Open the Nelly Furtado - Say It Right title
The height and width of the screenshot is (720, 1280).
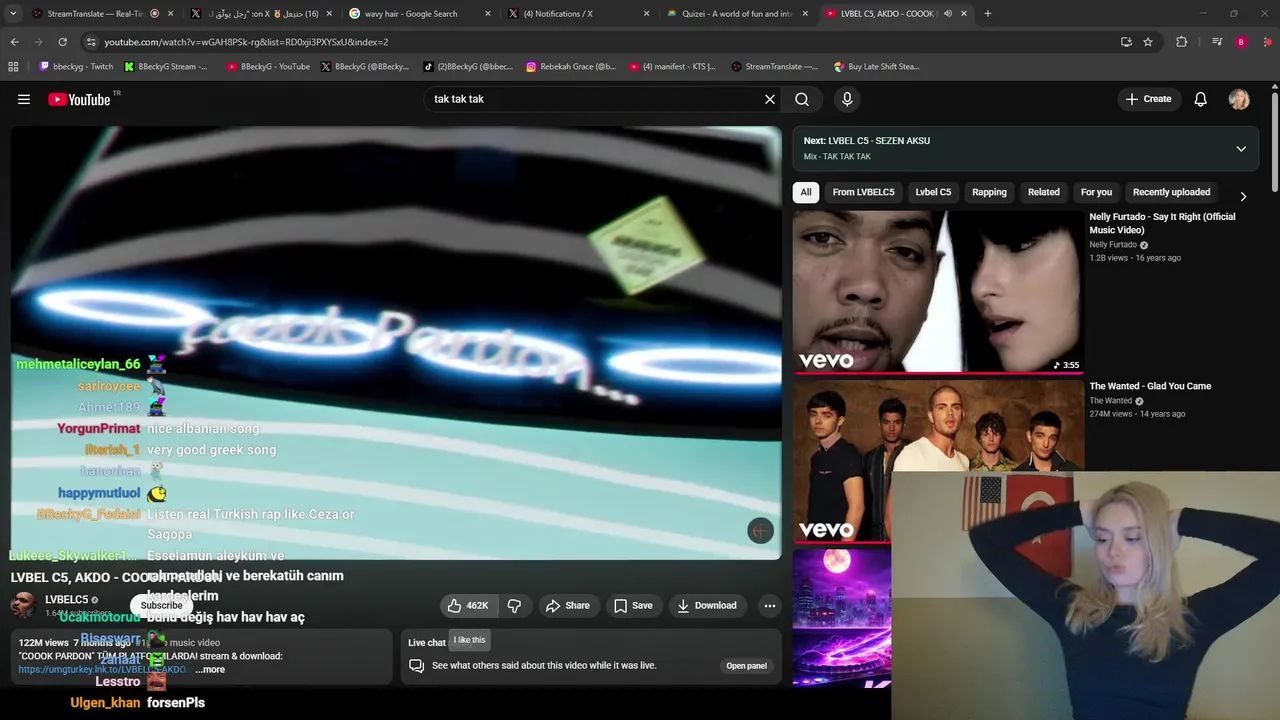1162,223
